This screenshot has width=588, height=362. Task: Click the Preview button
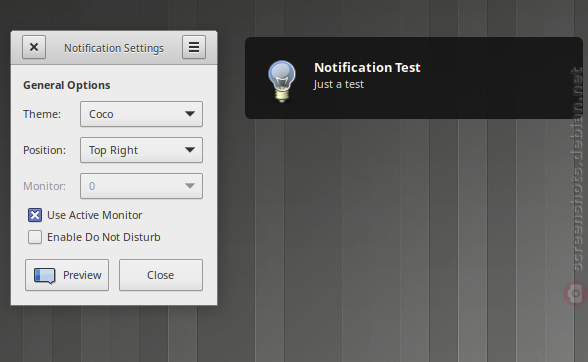coord(67,275)
